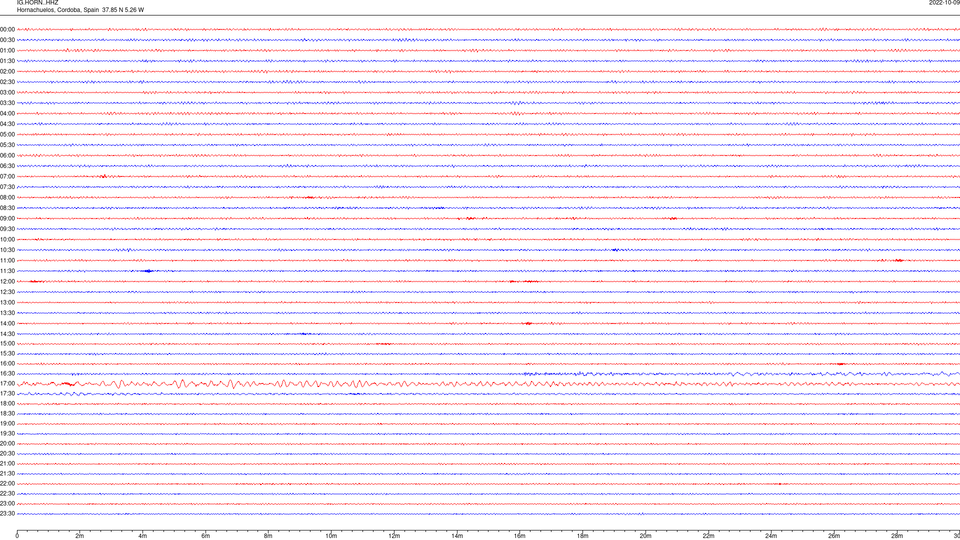
Task: Select the 18:30 row label
Action: tap(7, 414)
